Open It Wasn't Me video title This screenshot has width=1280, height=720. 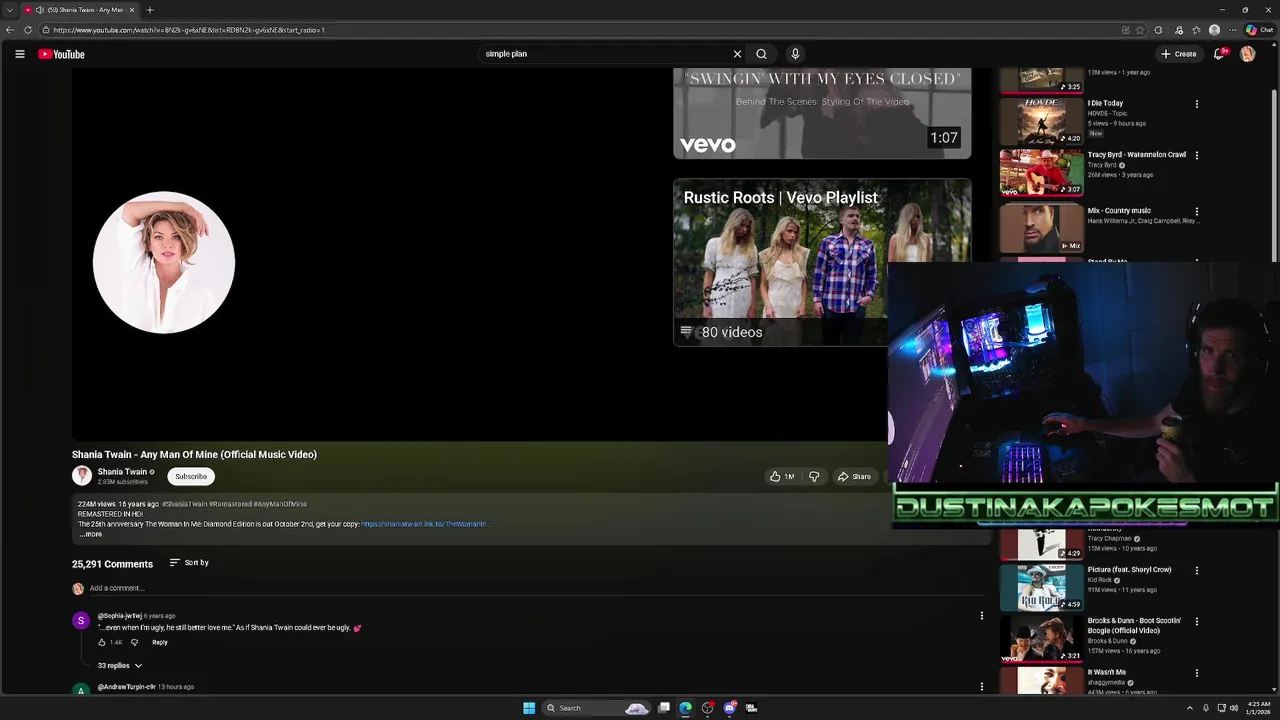(1107, 672)
